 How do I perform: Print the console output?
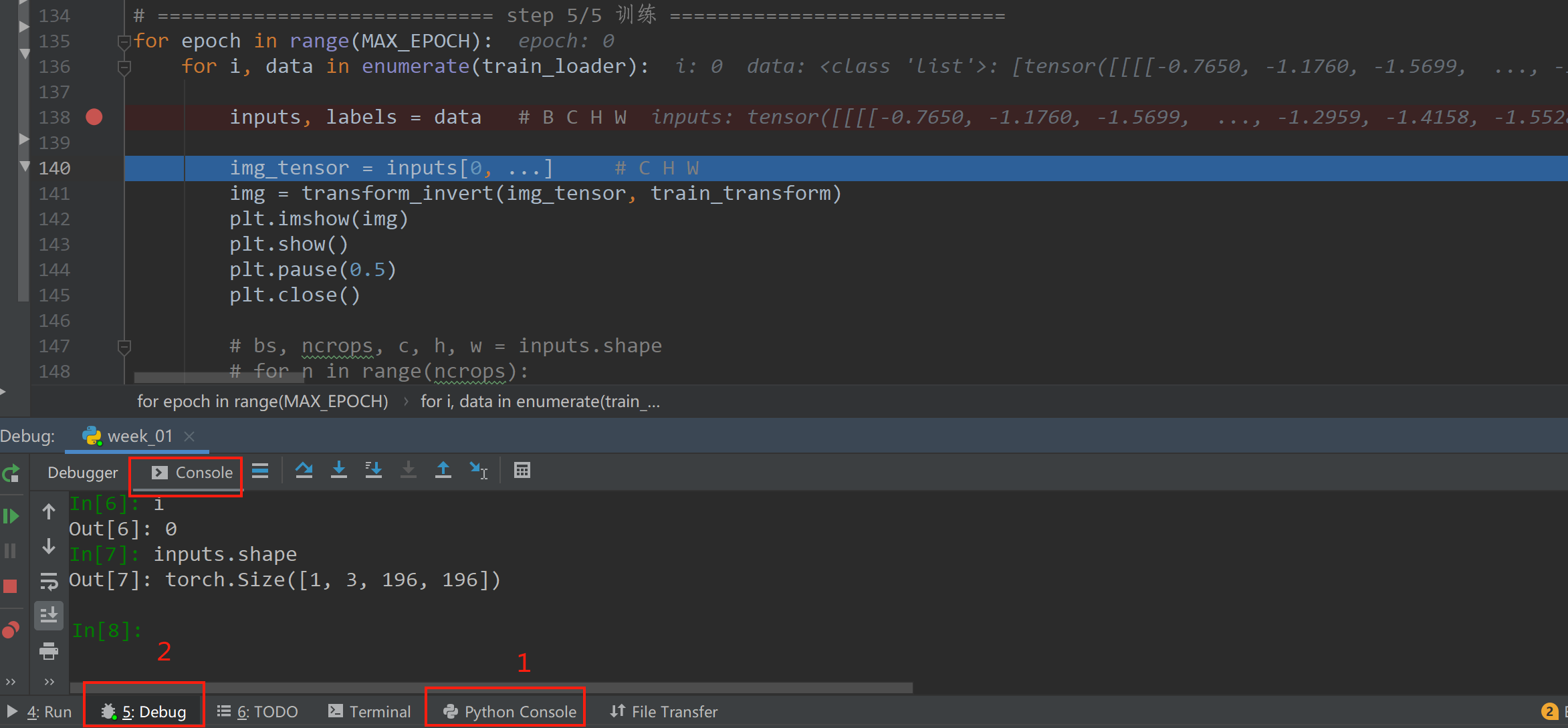tap(49, 651)
